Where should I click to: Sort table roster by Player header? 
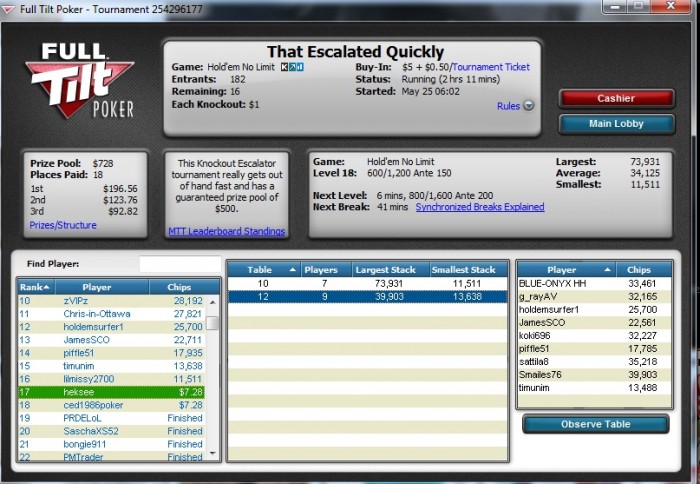567,270
